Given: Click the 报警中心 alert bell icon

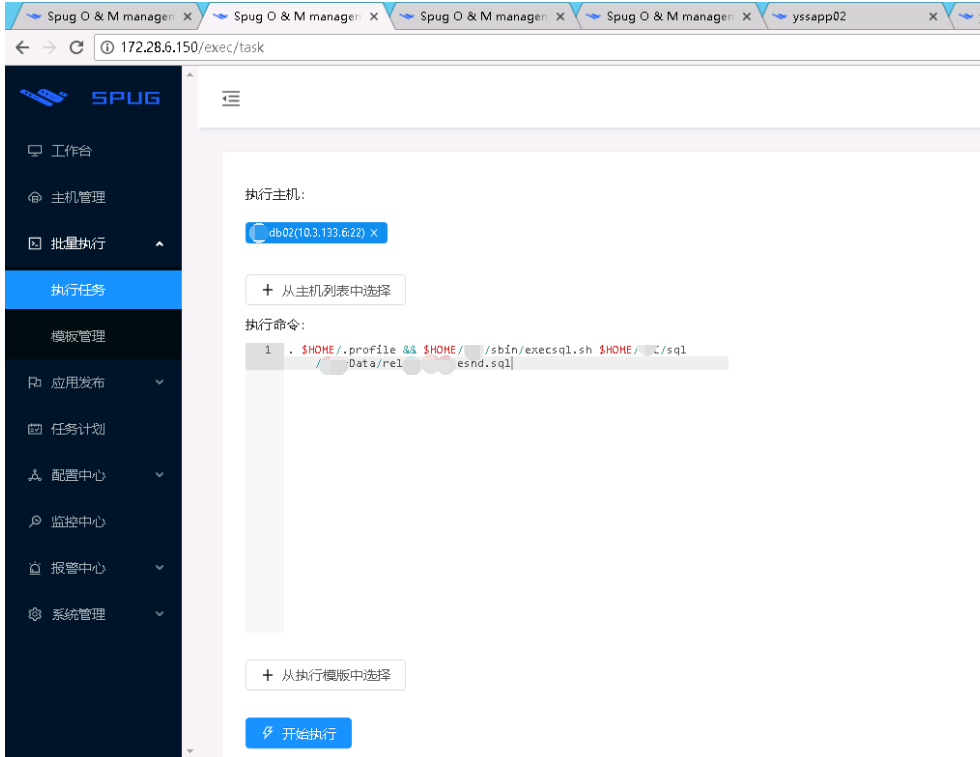Looking at the screenshot, I should tap(35, 568).
